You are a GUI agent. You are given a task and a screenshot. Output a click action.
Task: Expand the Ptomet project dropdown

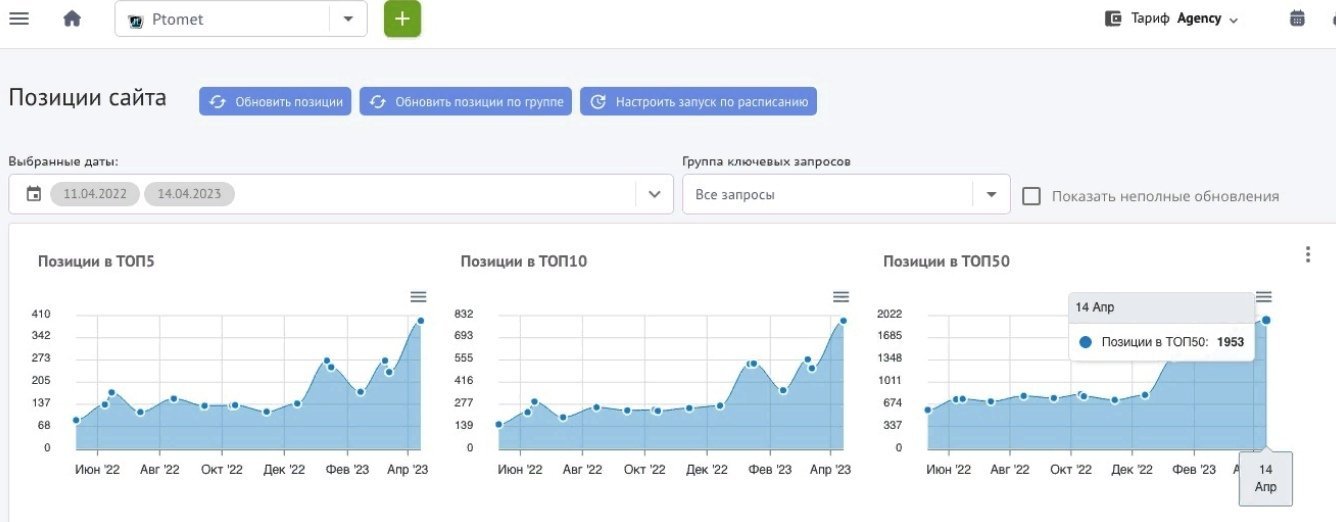click(348, 19)
